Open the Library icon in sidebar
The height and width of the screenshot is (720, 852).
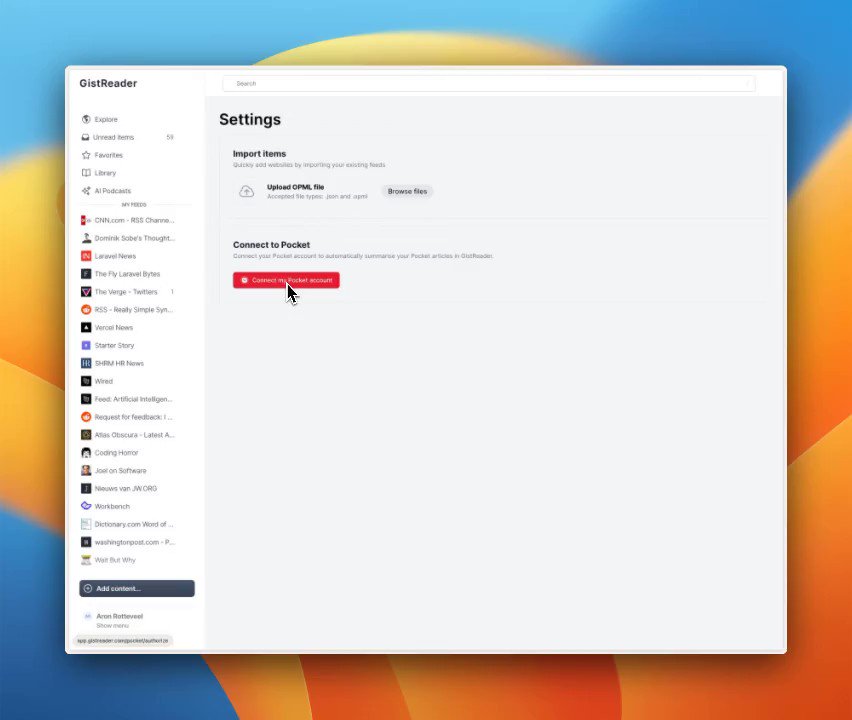[x=87, y=173]
